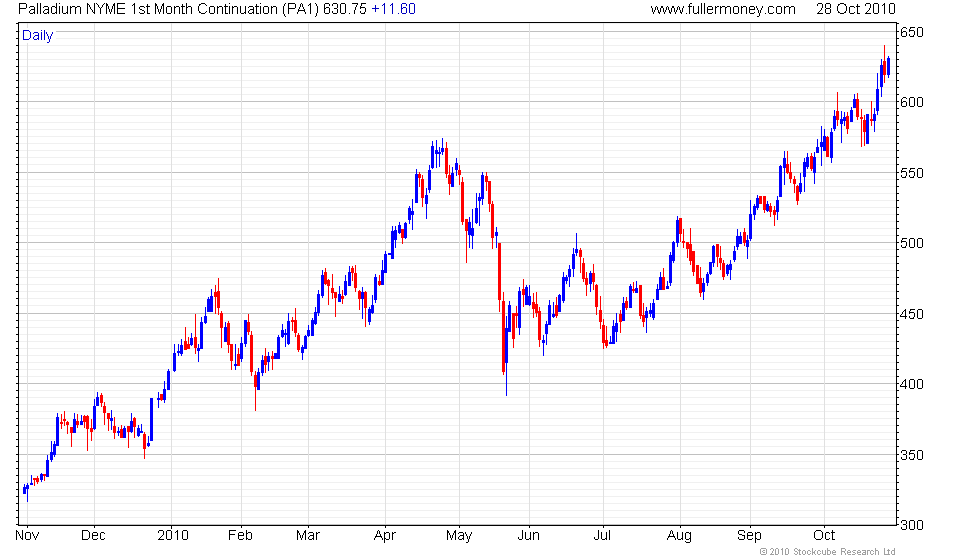This screenshot has height=560, width=980.
Task: Click the Aug month label
Action: click(x=679, y=536)
